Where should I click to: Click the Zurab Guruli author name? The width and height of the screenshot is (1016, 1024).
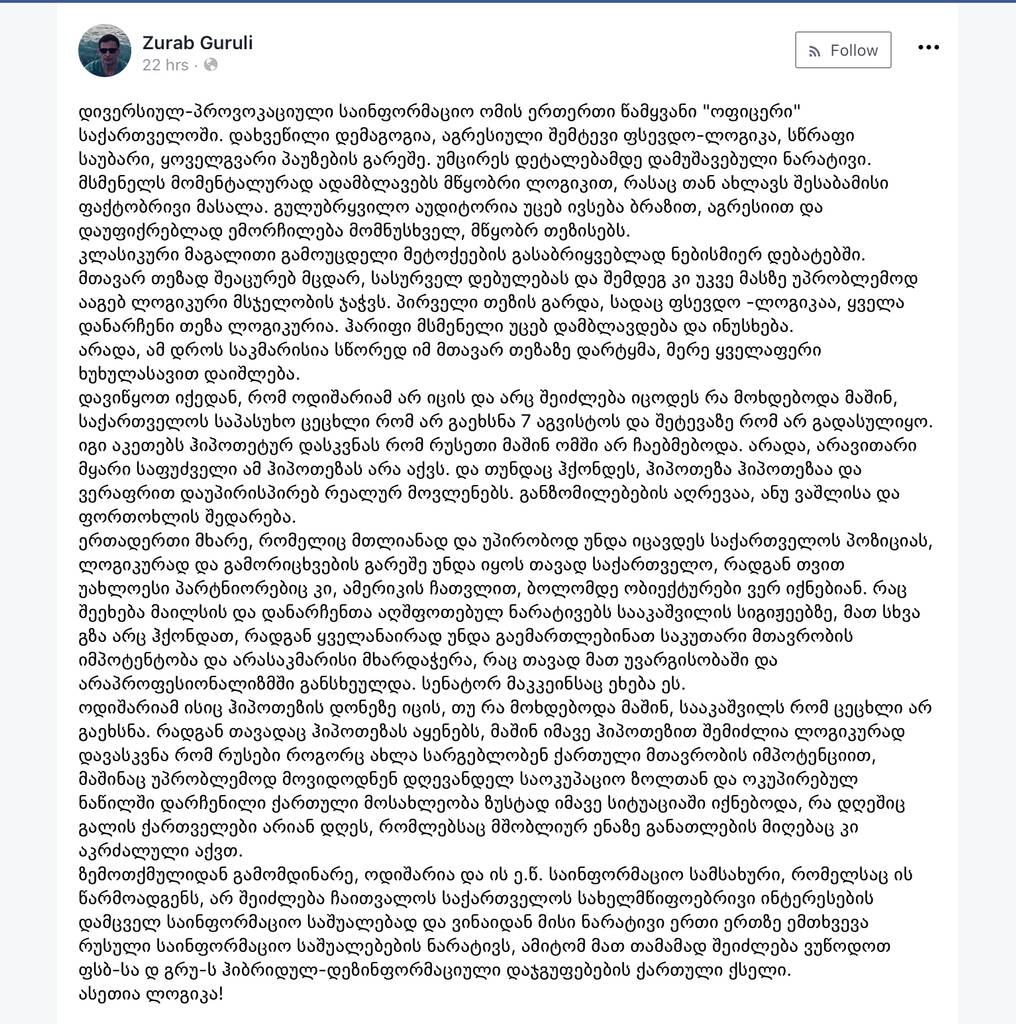pos(197,42)
